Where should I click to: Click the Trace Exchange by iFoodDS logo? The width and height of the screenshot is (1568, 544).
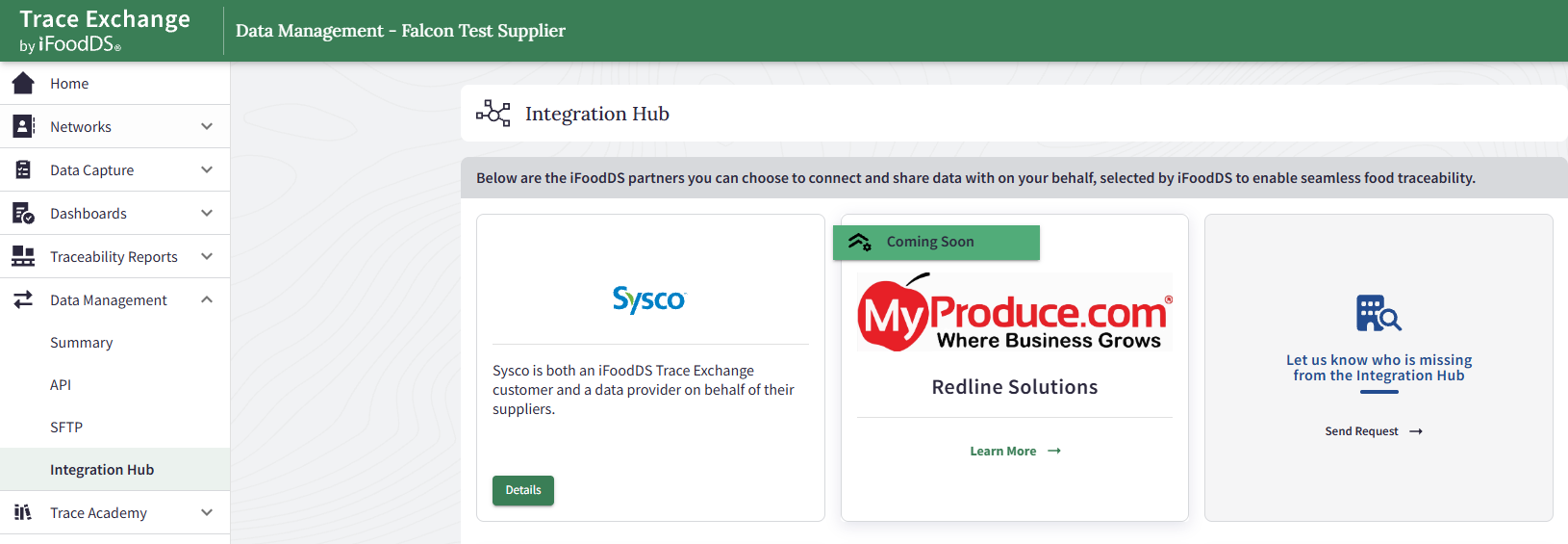(x=104, y=31)
